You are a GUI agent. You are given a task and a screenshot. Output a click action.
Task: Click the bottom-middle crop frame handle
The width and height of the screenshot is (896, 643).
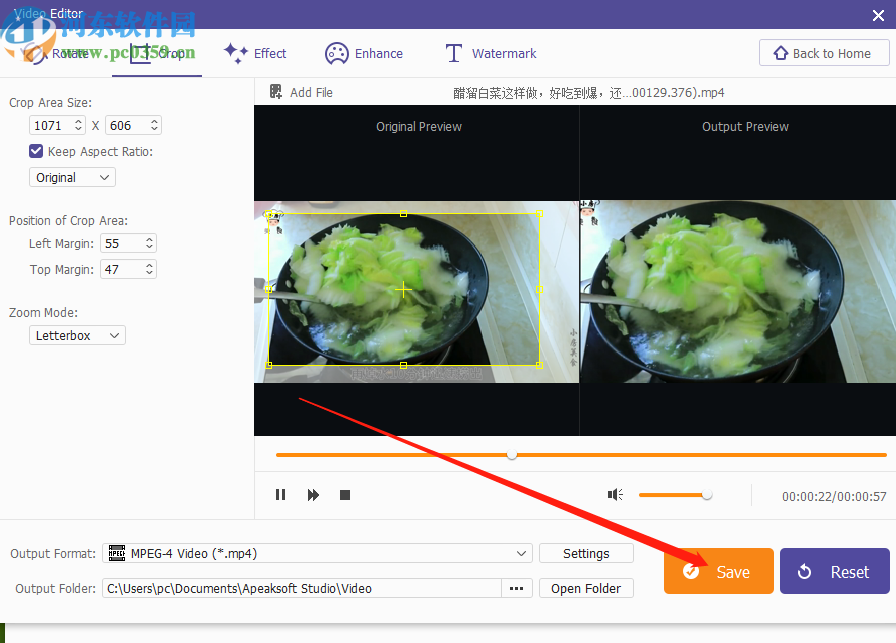pos(403,365)
